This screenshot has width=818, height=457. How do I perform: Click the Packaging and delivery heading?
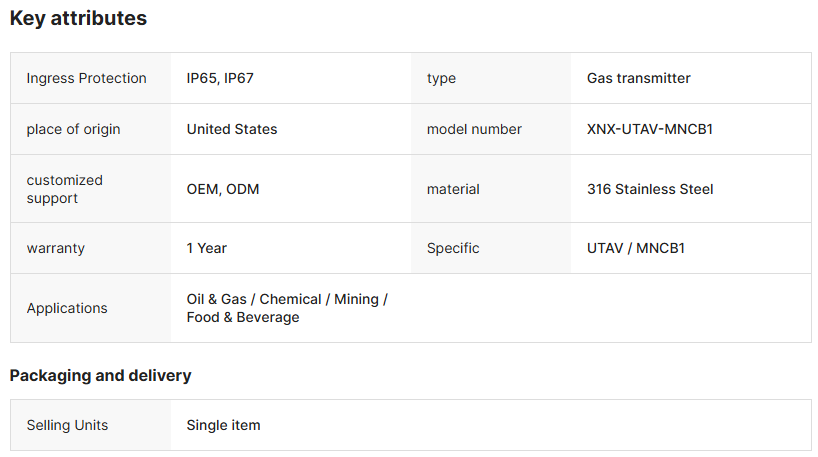click(100, 376)
